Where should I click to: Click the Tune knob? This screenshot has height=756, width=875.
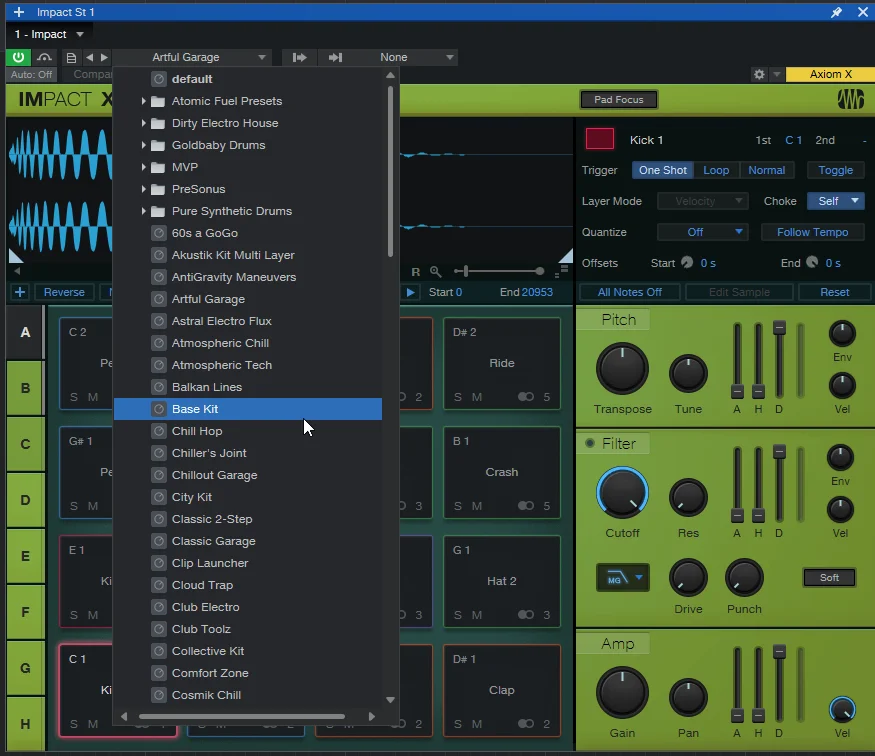(688, 373)
